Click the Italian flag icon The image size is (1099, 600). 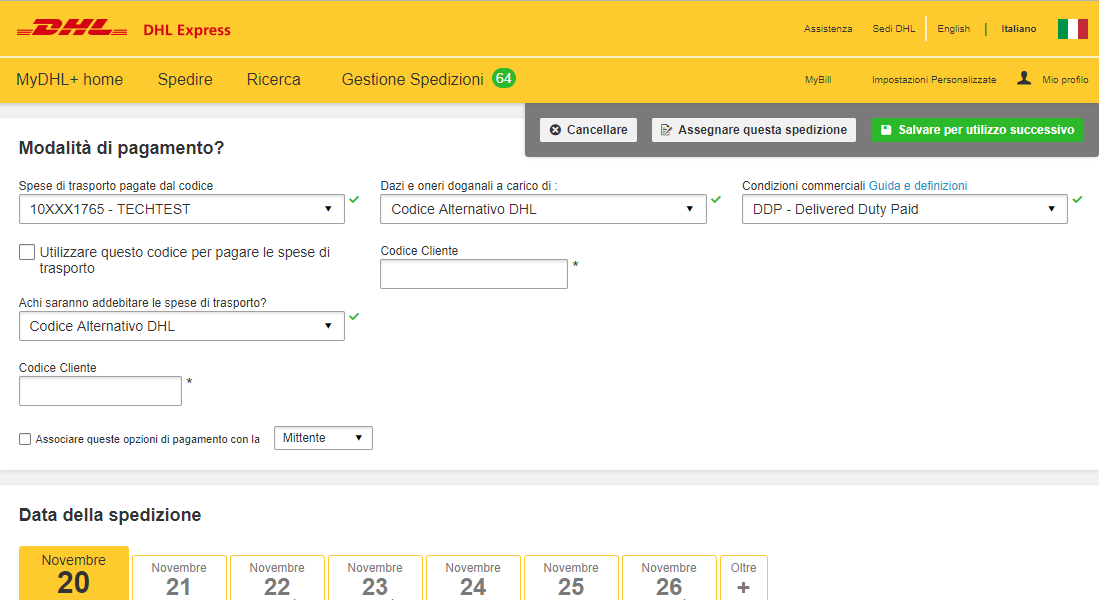(x=1072, y=29)
